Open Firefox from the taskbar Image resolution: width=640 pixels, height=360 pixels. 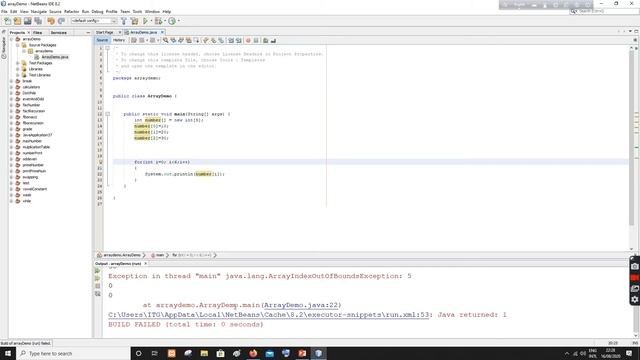[x=253, y=353]
